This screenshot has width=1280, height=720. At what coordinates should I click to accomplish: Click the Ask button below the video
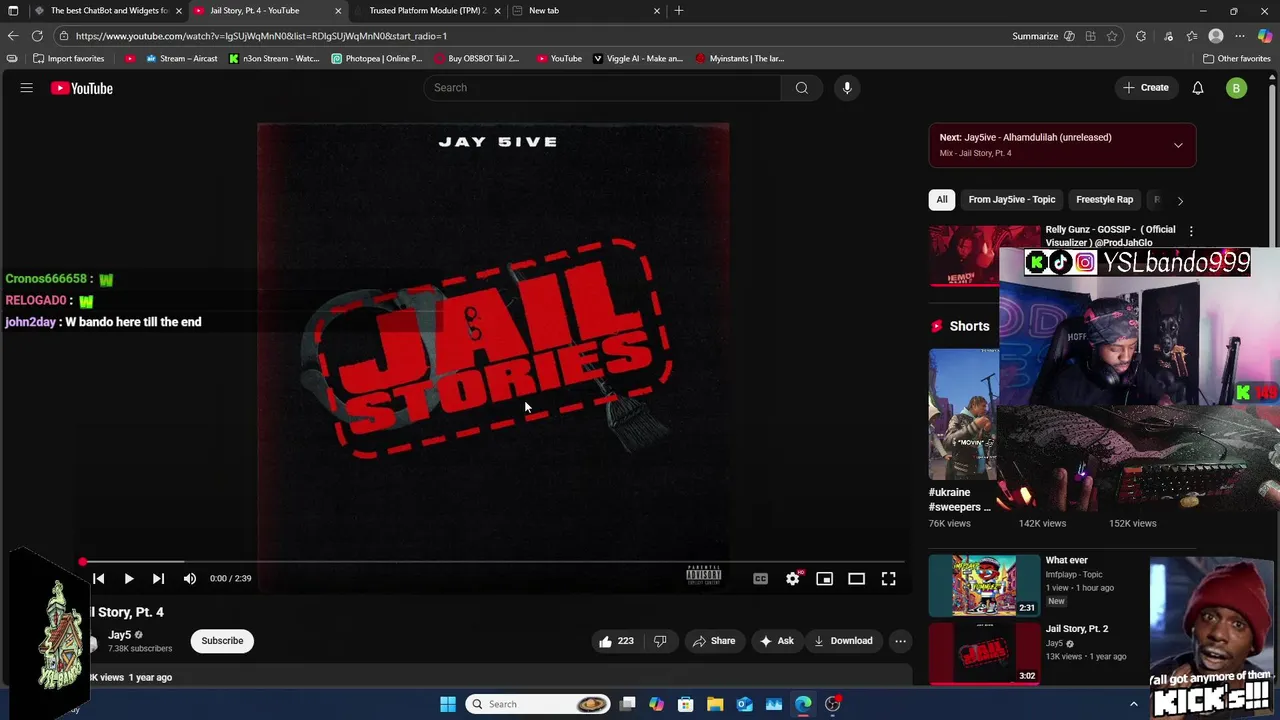tap(777, 641)
